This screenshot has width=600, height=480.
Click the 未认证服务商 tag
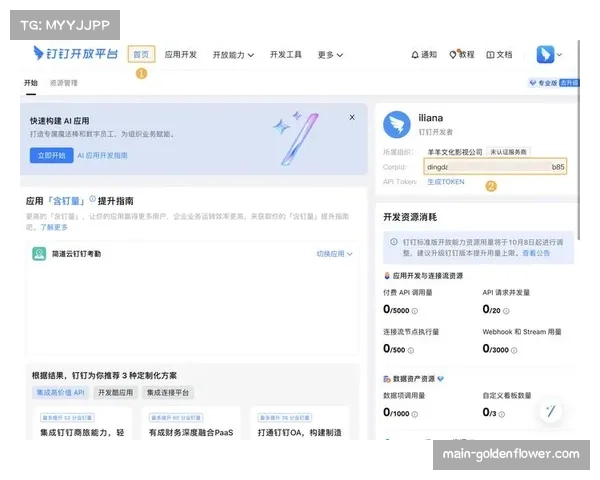coord(509,152)
